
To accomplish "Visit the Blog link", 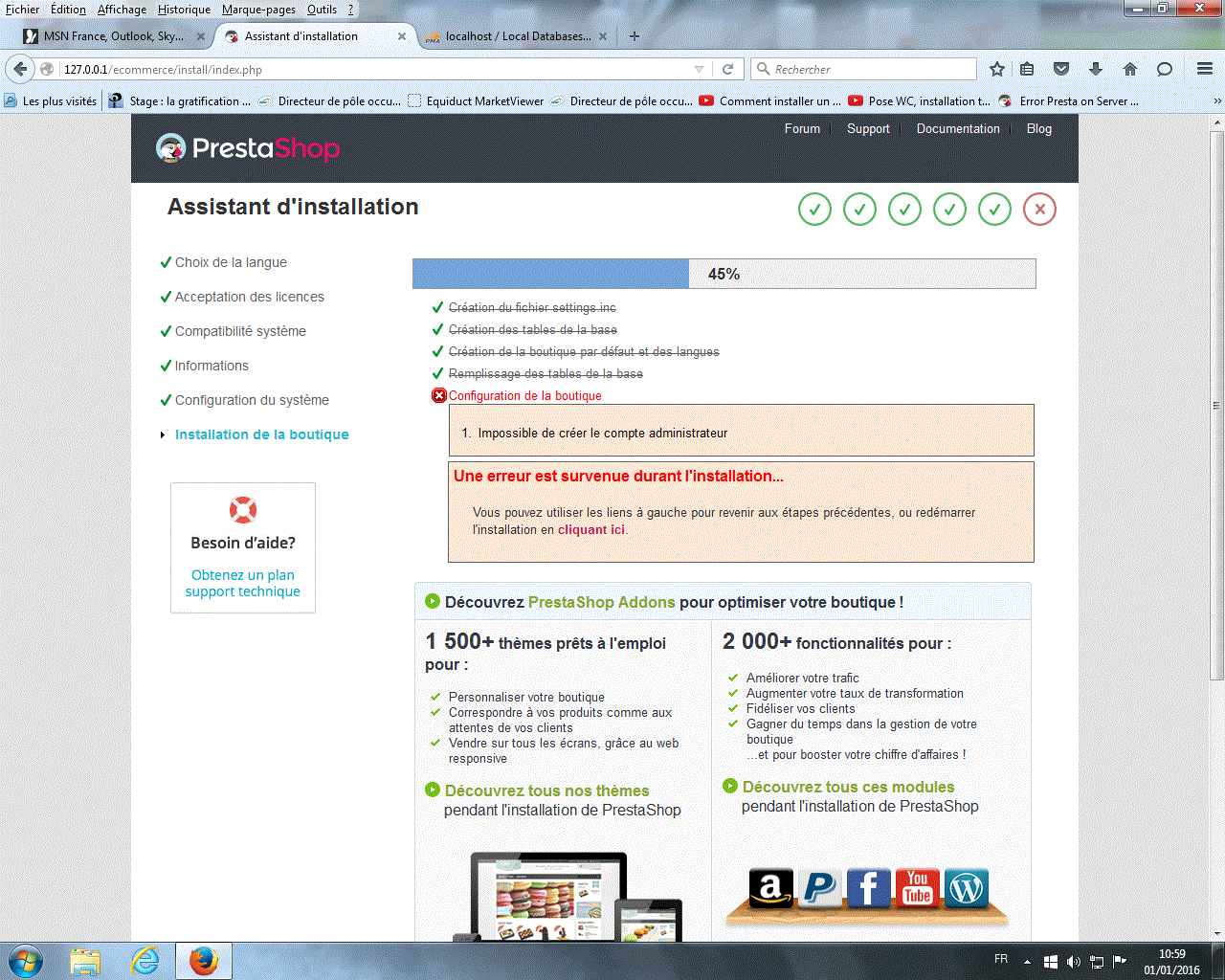I will (1039, 128).
